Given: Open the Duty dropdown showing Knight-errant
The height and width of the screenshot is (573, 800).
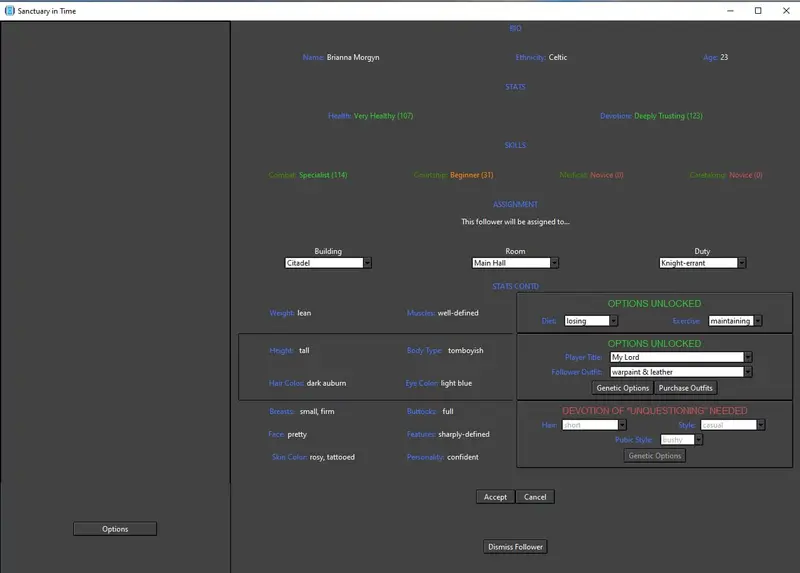Looking at the screenshot, I should click(703, 263).
